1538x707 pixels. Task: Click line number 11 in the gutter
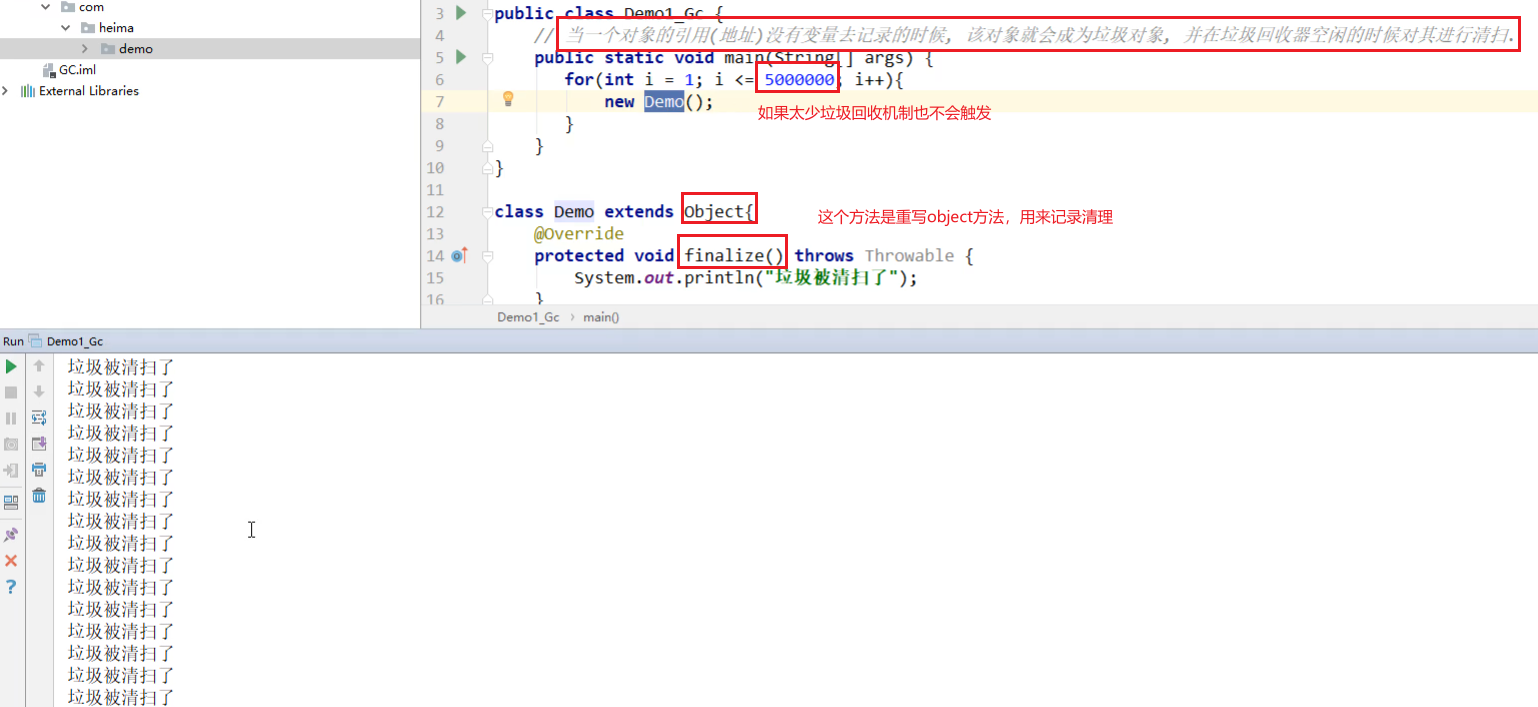[x=434, y=190]
